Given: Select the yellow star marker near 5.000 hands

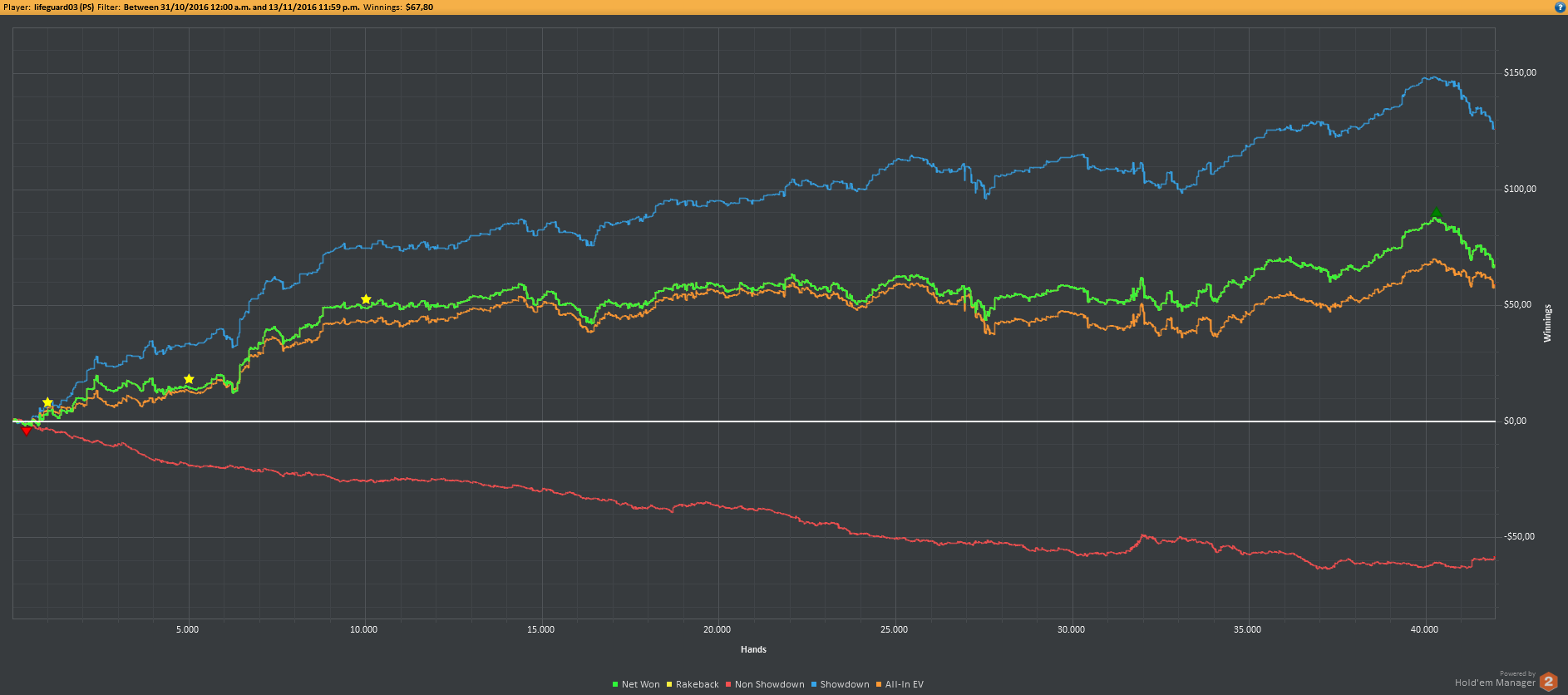Looking at the screenshot, I should [x=189, y=379].
